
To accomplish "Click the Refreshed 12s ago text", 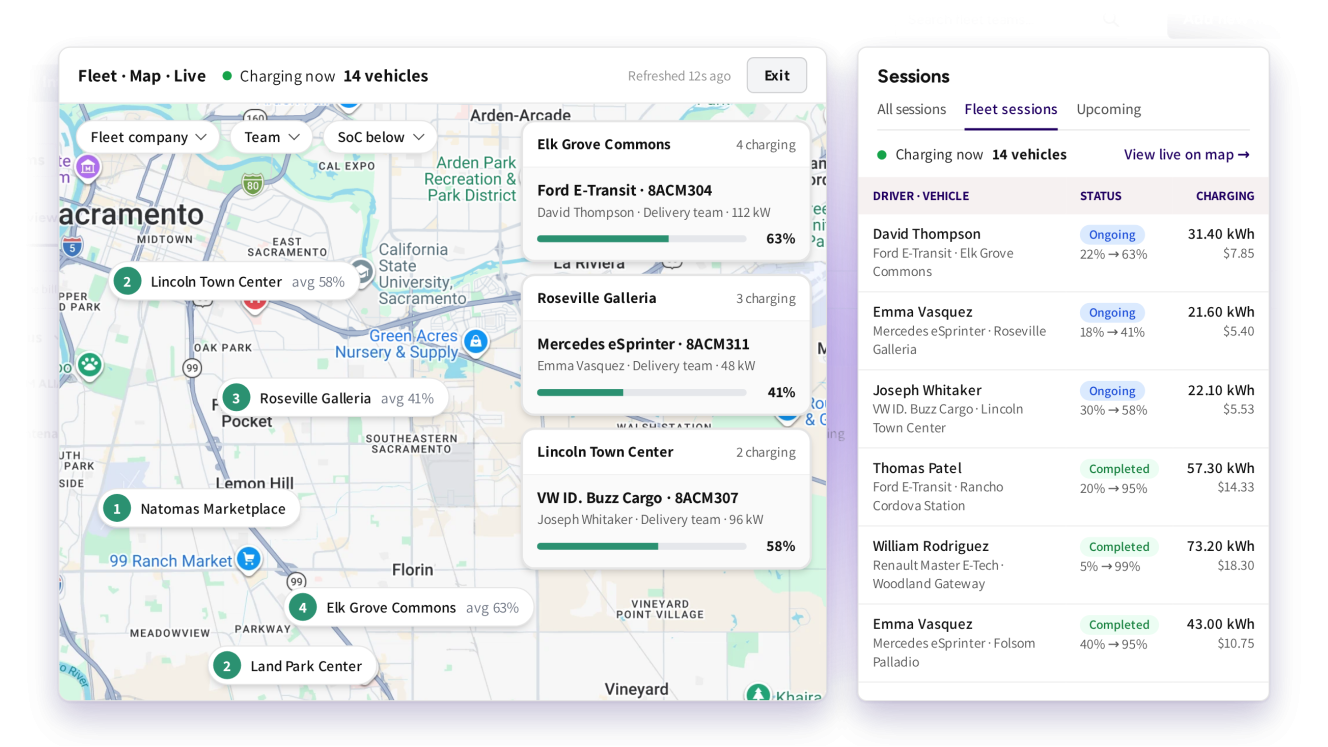I will 679,76.
